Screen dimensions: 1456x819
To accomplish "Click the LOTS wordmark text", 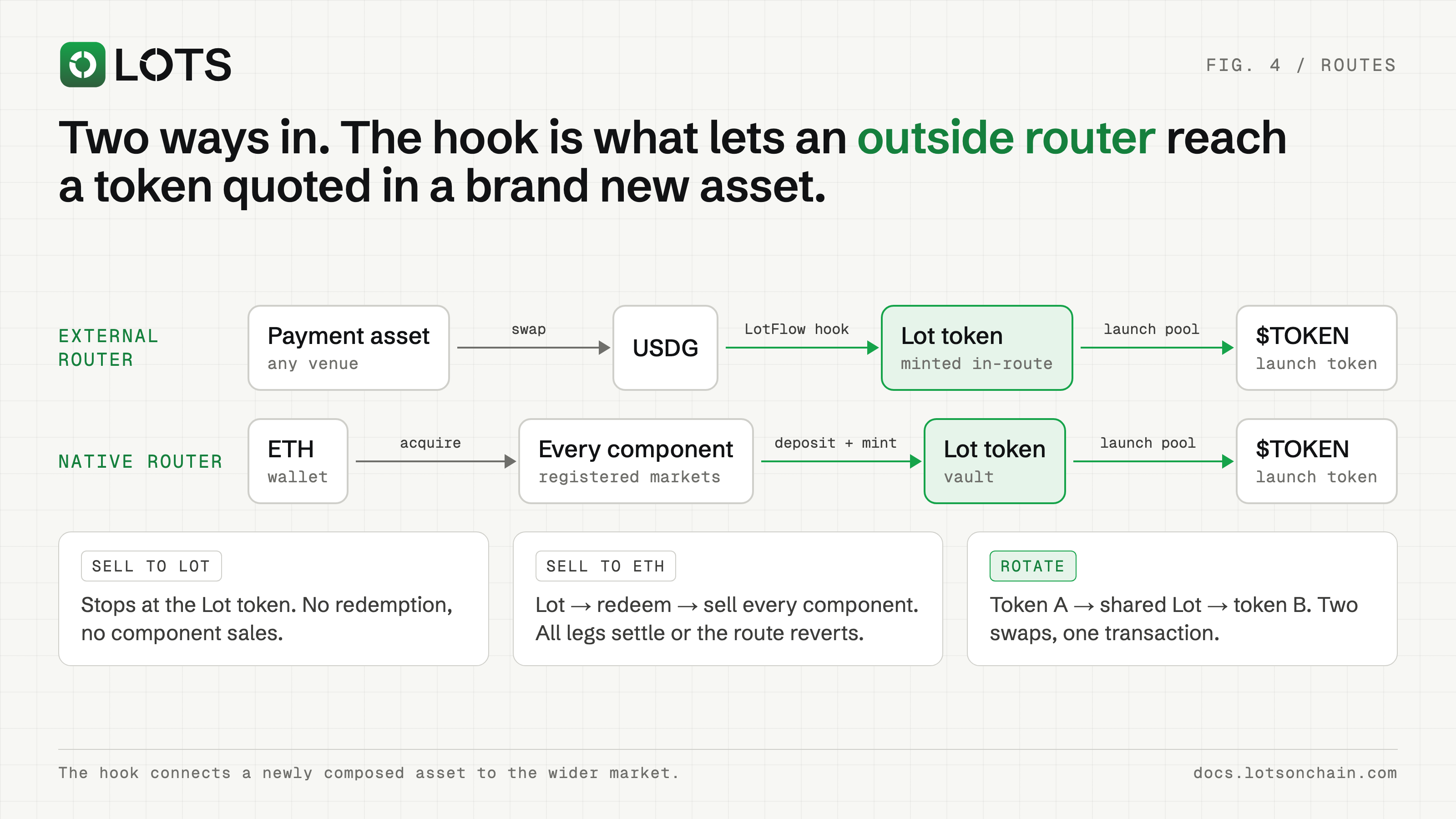I will (173, 65).
